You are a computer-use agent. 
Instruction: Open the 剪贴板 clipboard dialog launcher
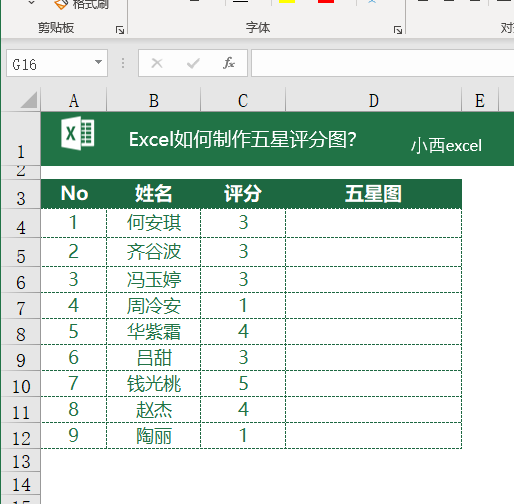120,30
